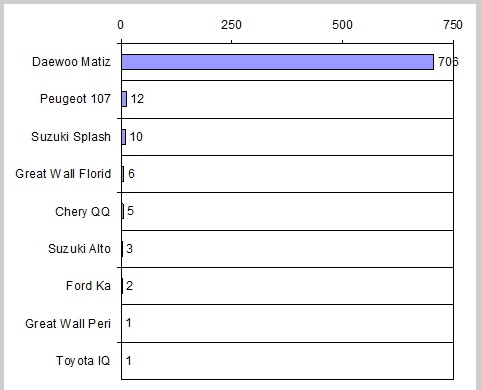Select the 250 axis tick label
The width and height of the screenshot is (481, 390).
(x=231, y=25)
